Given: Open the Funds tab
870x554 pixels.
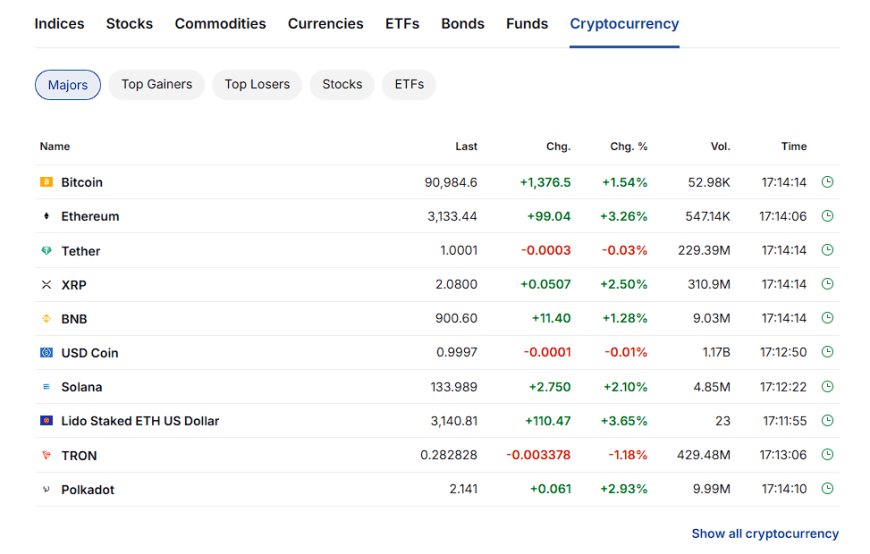Looking at the screenshot, I should [x=527, y=24].
